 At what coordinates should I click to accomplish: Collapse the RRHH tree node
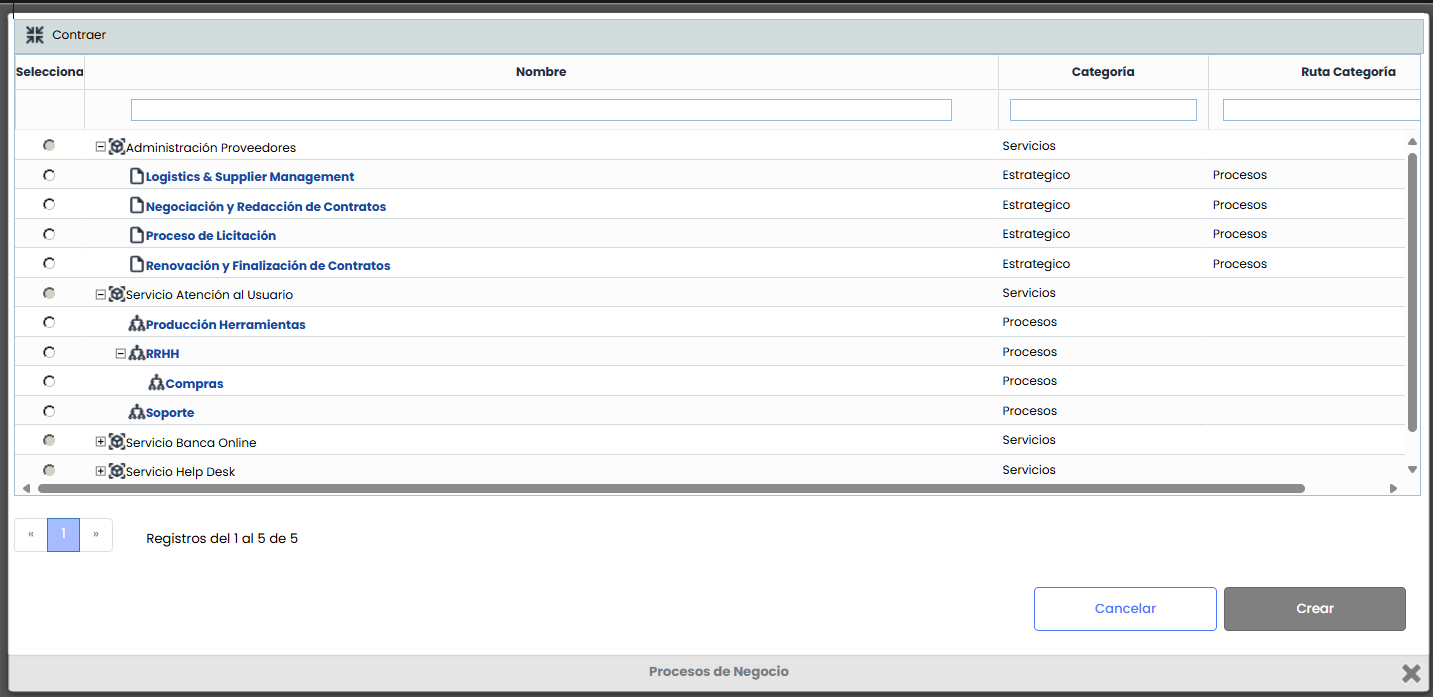pyautogui.click(x=121, y=353)
